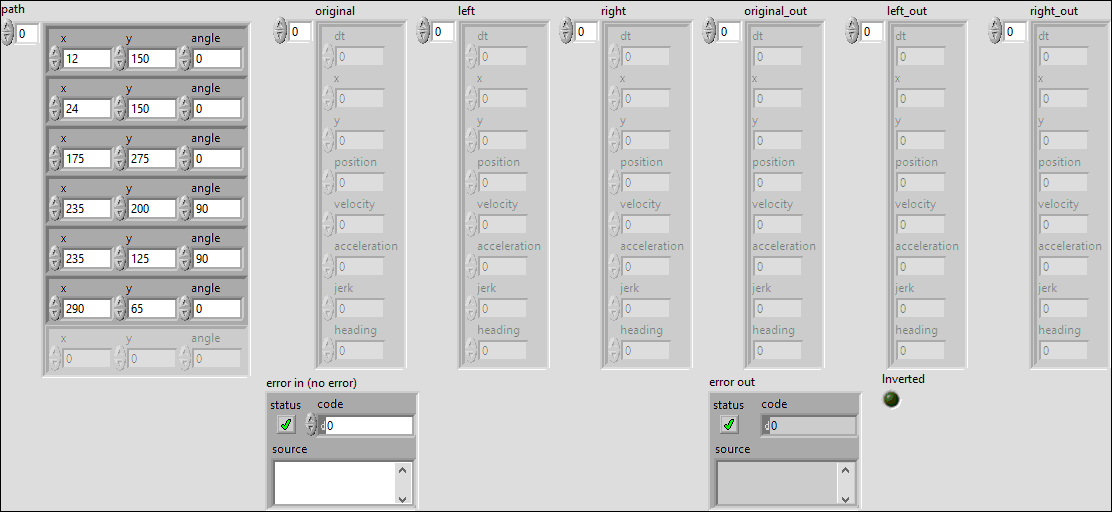Viewport: 1112px width, 512px height.
Task: Click the error in code field
Action: pyautogui.click(x=367, y=426)
